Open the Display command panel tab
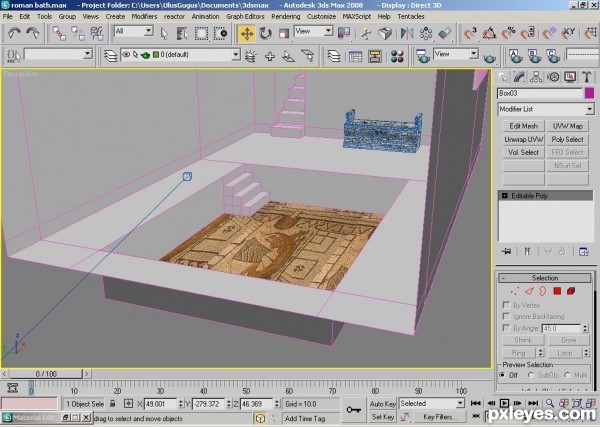Viewport: 600px width, 427px height. coord(570,77)
